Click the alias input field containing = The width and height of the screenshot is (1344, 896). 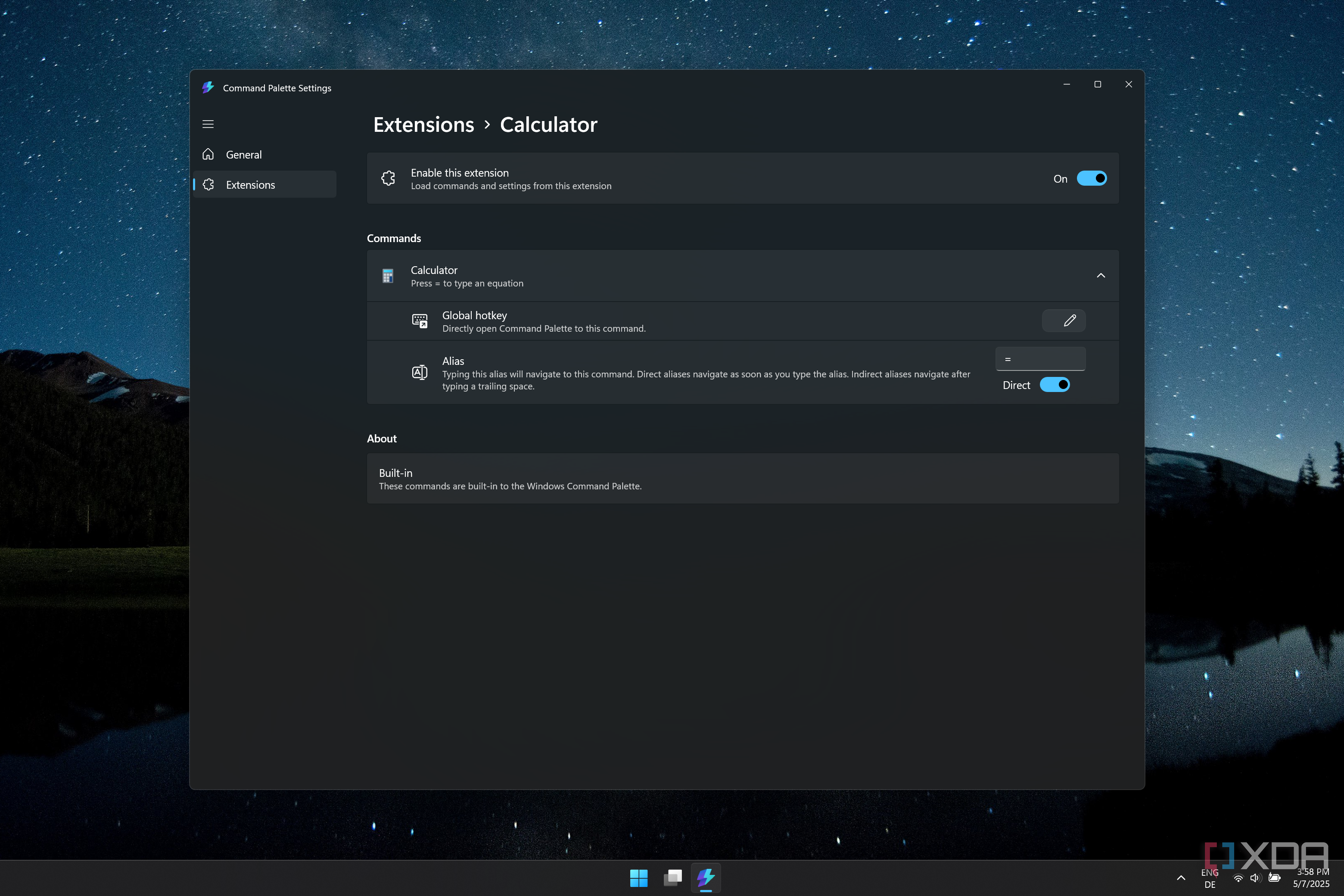(x=1040, y=359)
